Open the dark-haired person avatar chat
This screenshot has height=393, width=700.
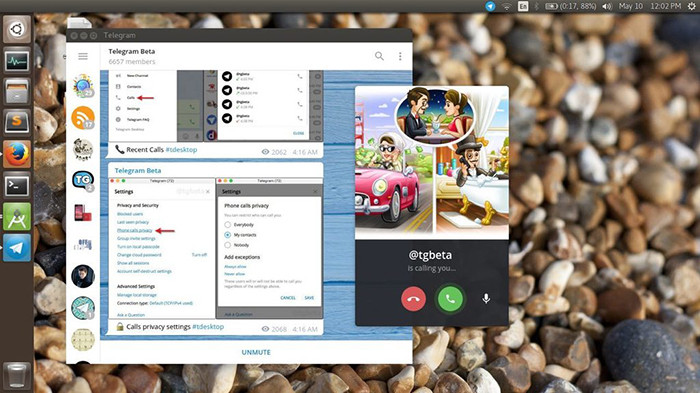point(83,276)
